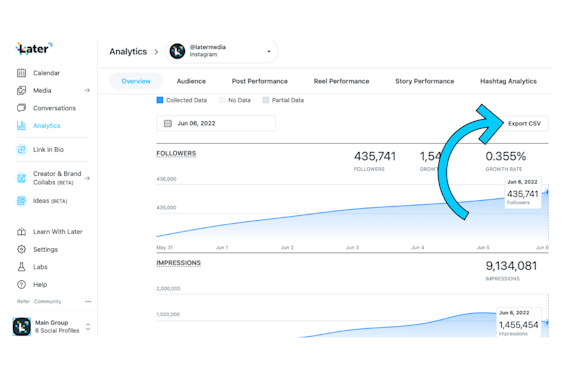The height and width of the screenshot is (375, 563).
Task: Click the Ideas (BETA) icon
Action: point(22,201)
